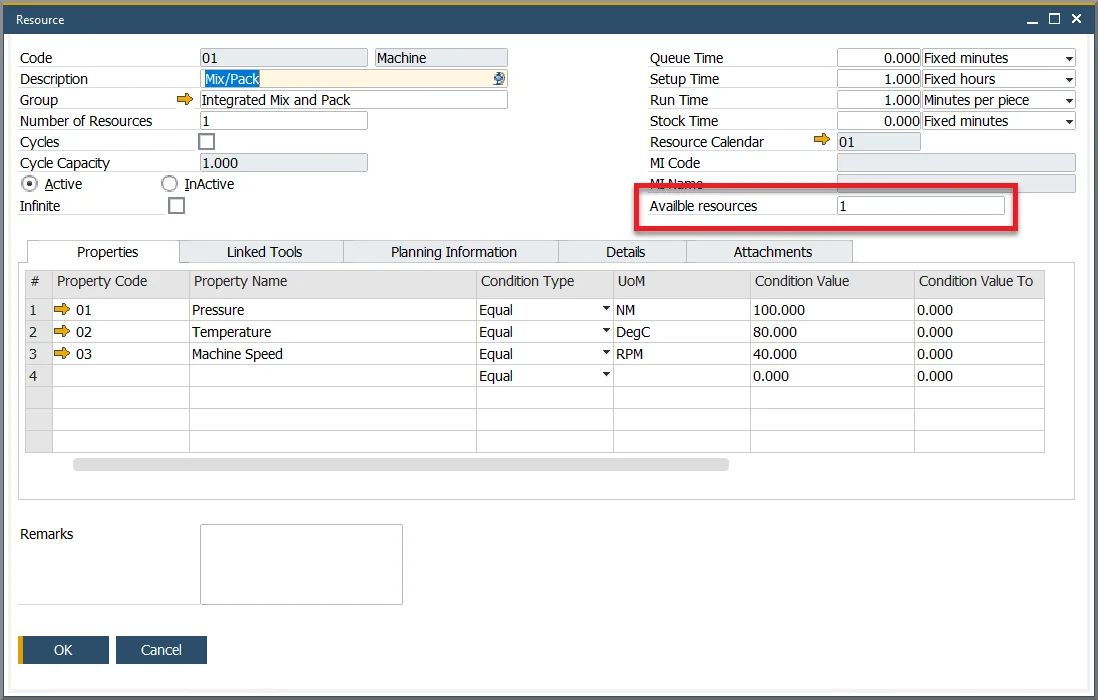Viewport: 1098px width, 700px height.
Task: Click the Number of Resources field
Action: coord(284,120)
